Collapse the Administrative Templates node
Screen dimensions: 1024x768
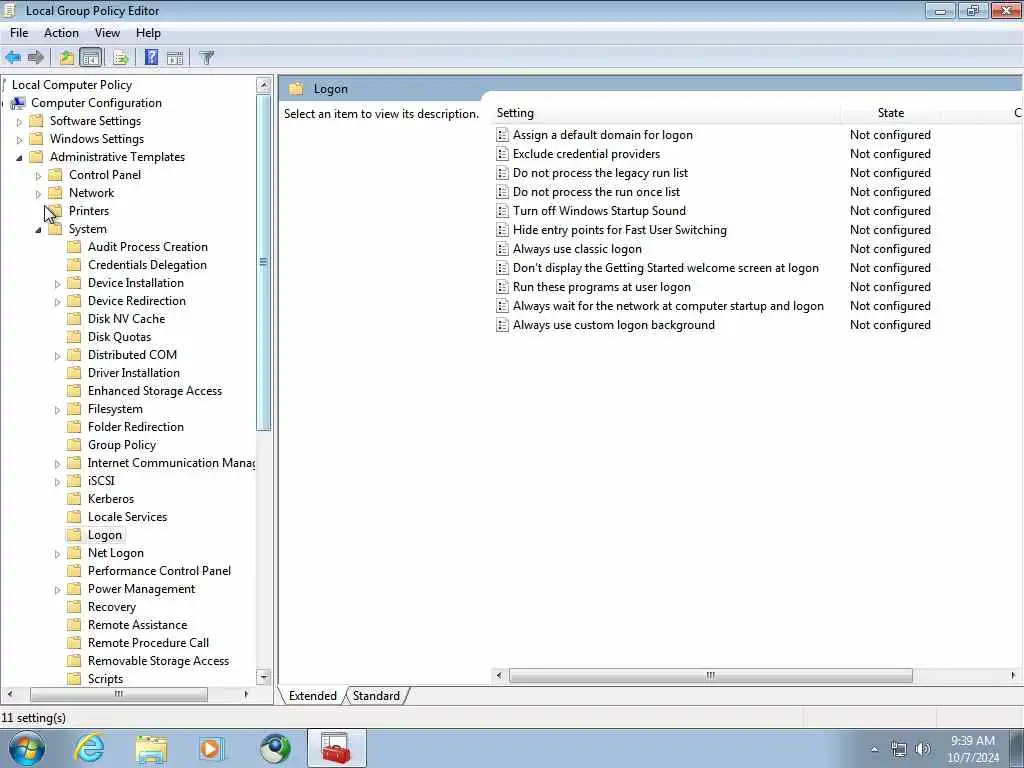[x=19, y=157]
